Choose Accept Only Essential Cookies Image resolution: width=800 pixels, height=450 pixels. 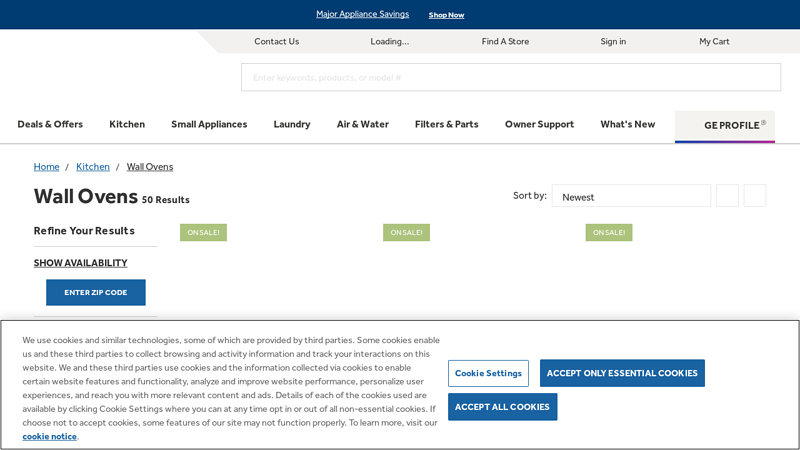click(622, 373)
